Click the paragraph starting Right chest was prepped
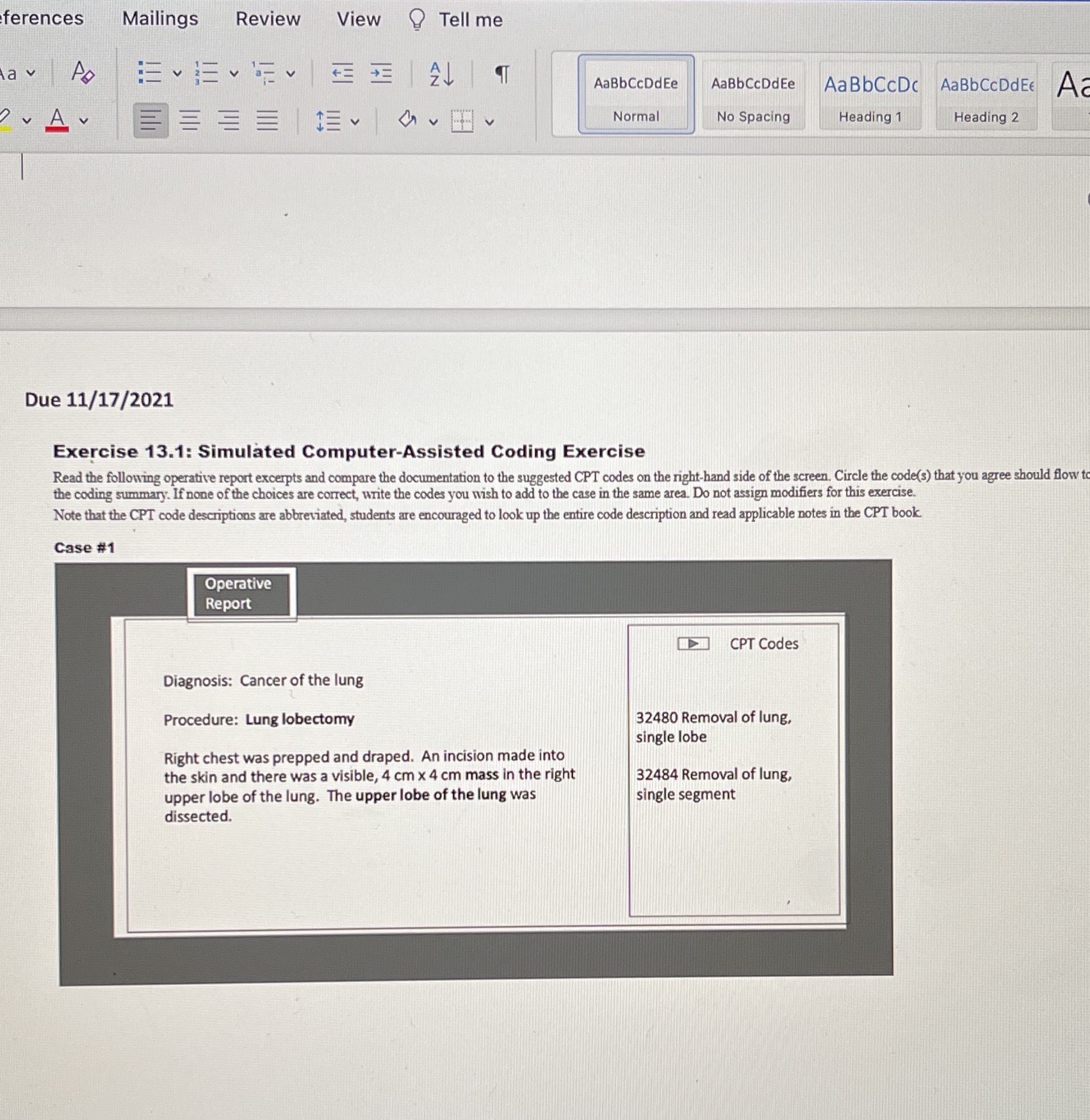Viewport: 1090px width, 1120px height. click(x=370, y=786)
